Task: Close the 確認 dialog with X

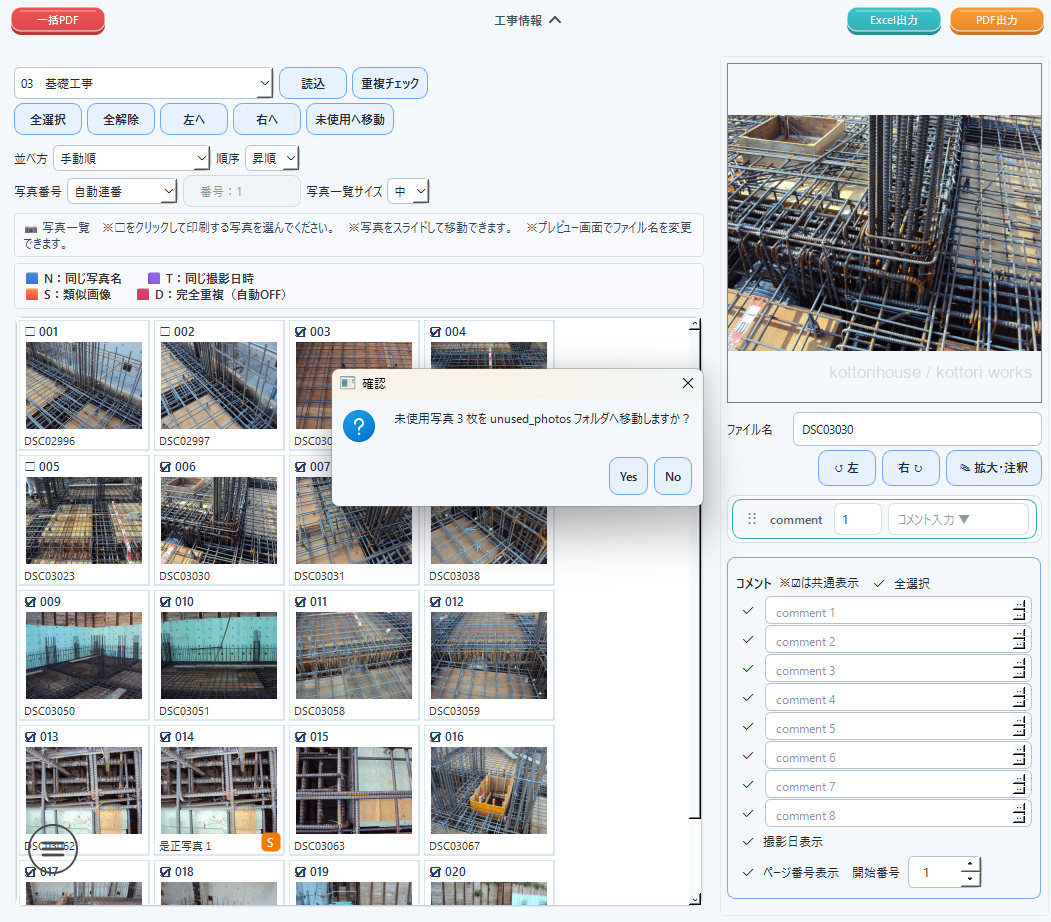Action: pyautogui.click(x=688, y=383)
